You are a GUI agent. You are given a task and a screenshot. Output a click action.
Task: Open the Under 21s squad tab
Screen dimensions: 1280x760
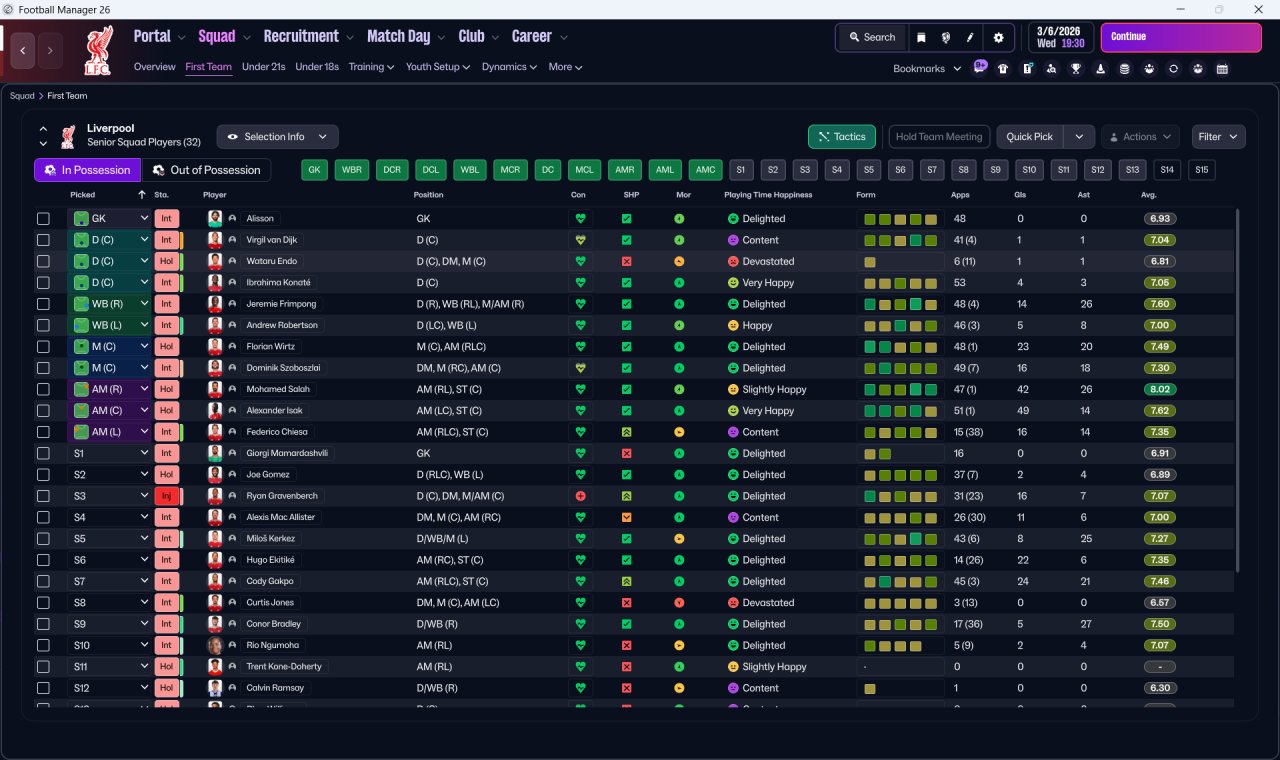point(263,67)
